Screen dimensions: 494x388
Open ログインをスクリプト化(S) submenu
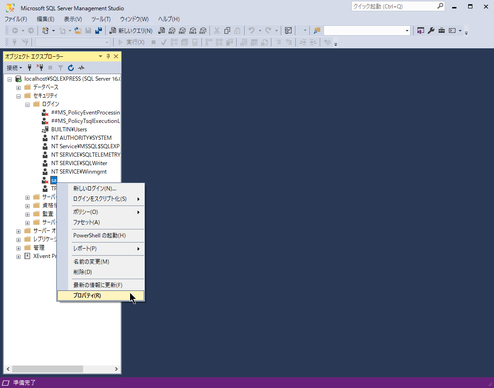[x=101, y=199]
